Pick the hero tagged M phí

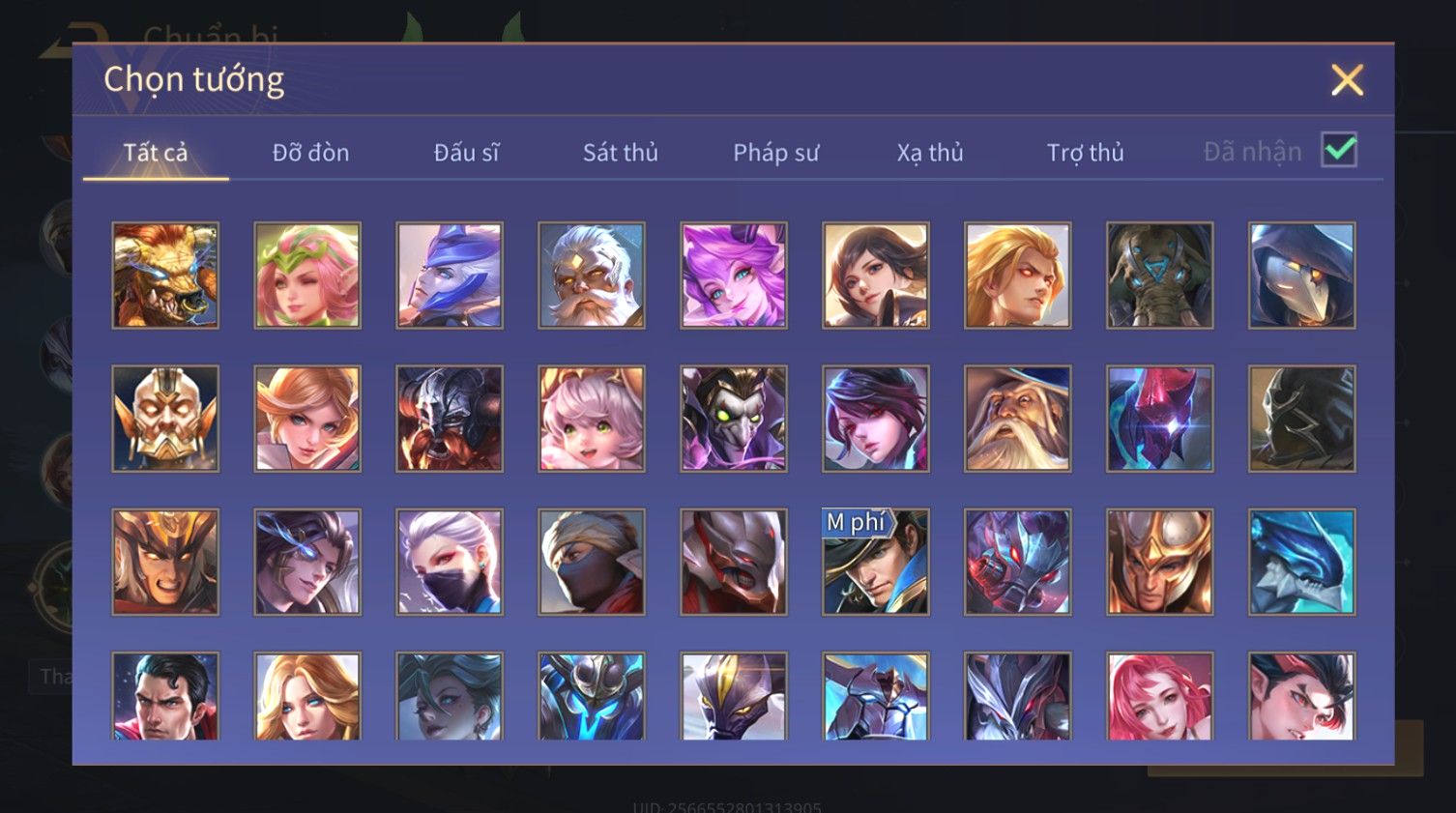coord(876,562)
